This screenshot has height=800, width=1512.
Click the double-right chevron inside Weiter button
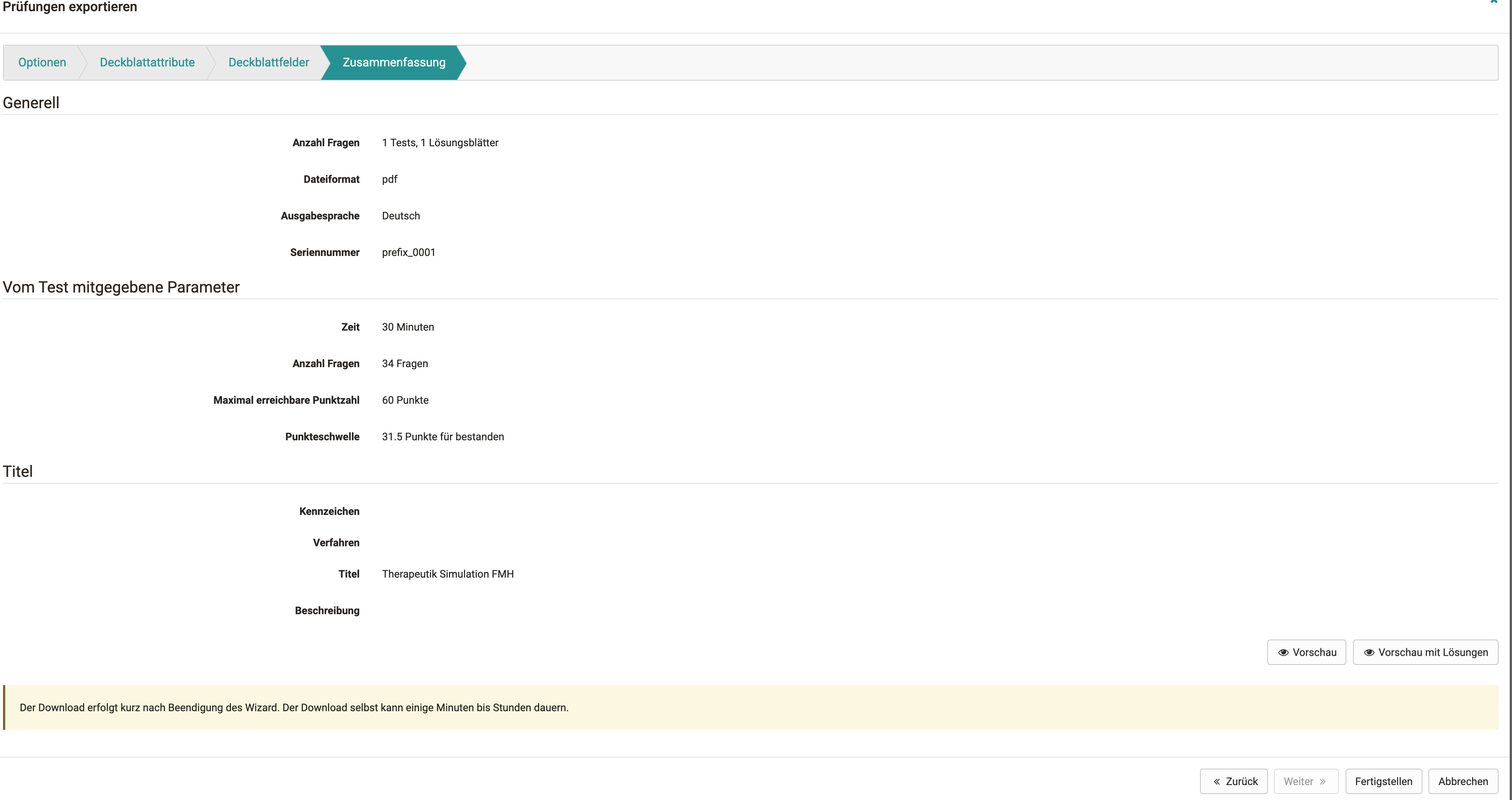1322,781
